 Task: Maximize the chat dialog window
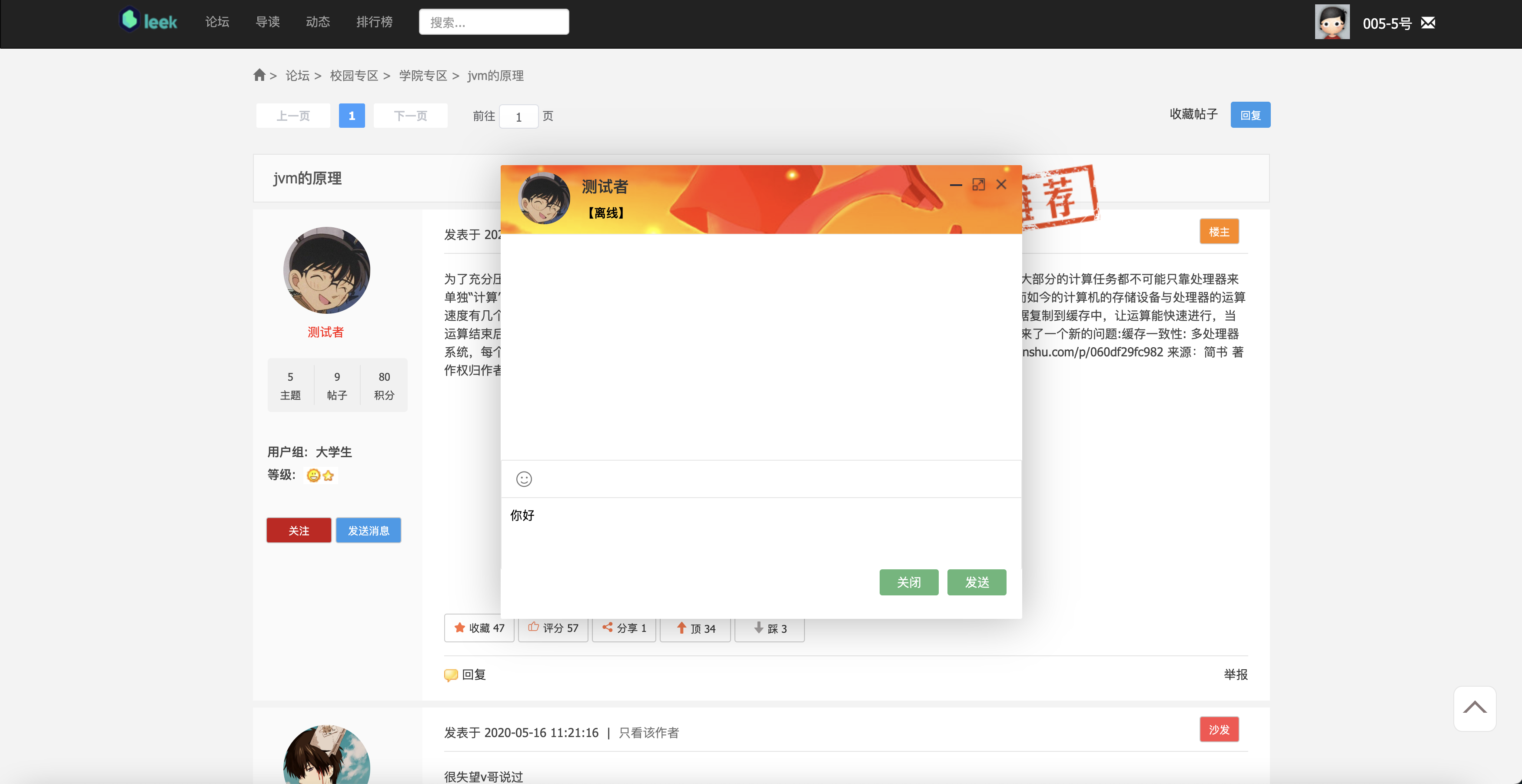coord(978,185)
